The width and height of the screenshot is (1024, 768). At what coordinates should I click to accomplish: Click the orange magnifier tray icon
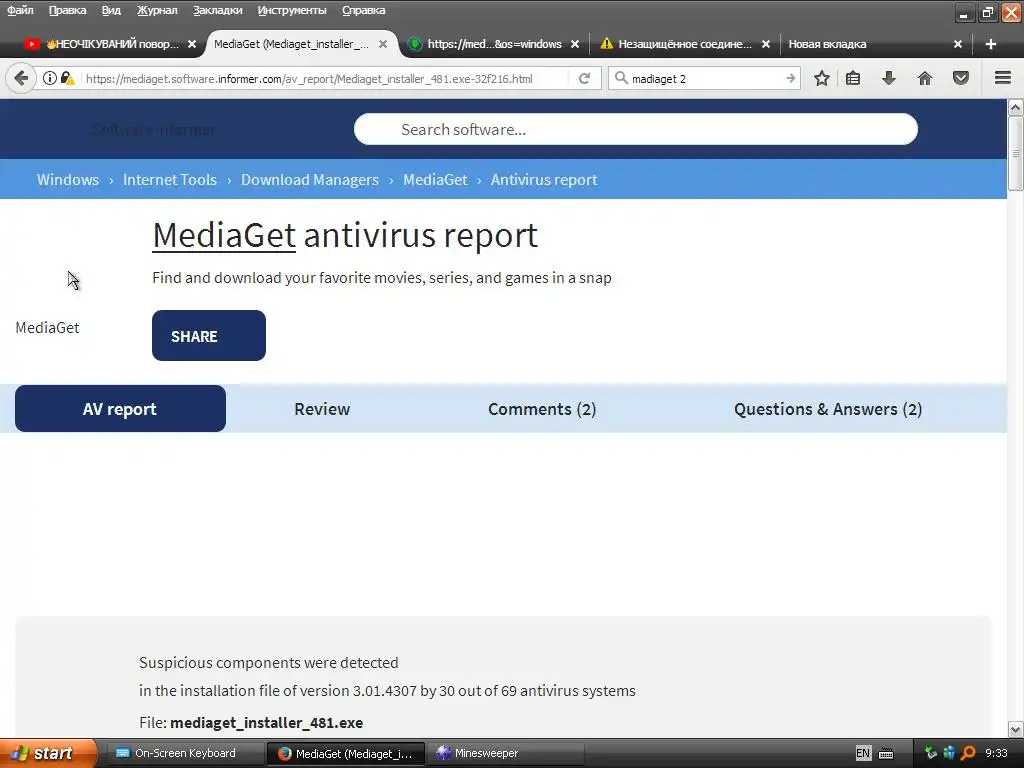(x=968, y=753)
